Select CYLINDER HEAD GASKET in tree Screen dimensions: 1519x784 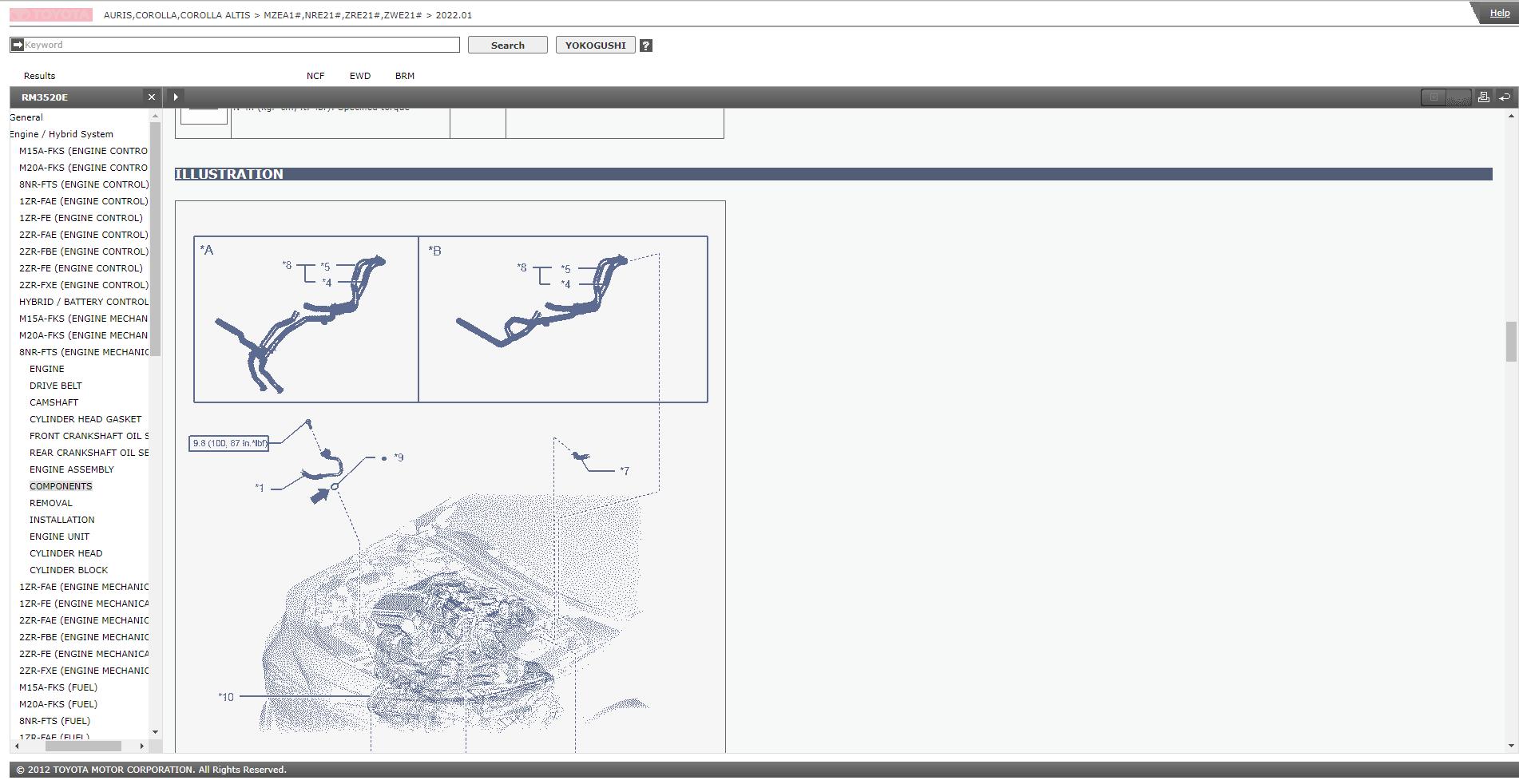[x=85, y=419]
